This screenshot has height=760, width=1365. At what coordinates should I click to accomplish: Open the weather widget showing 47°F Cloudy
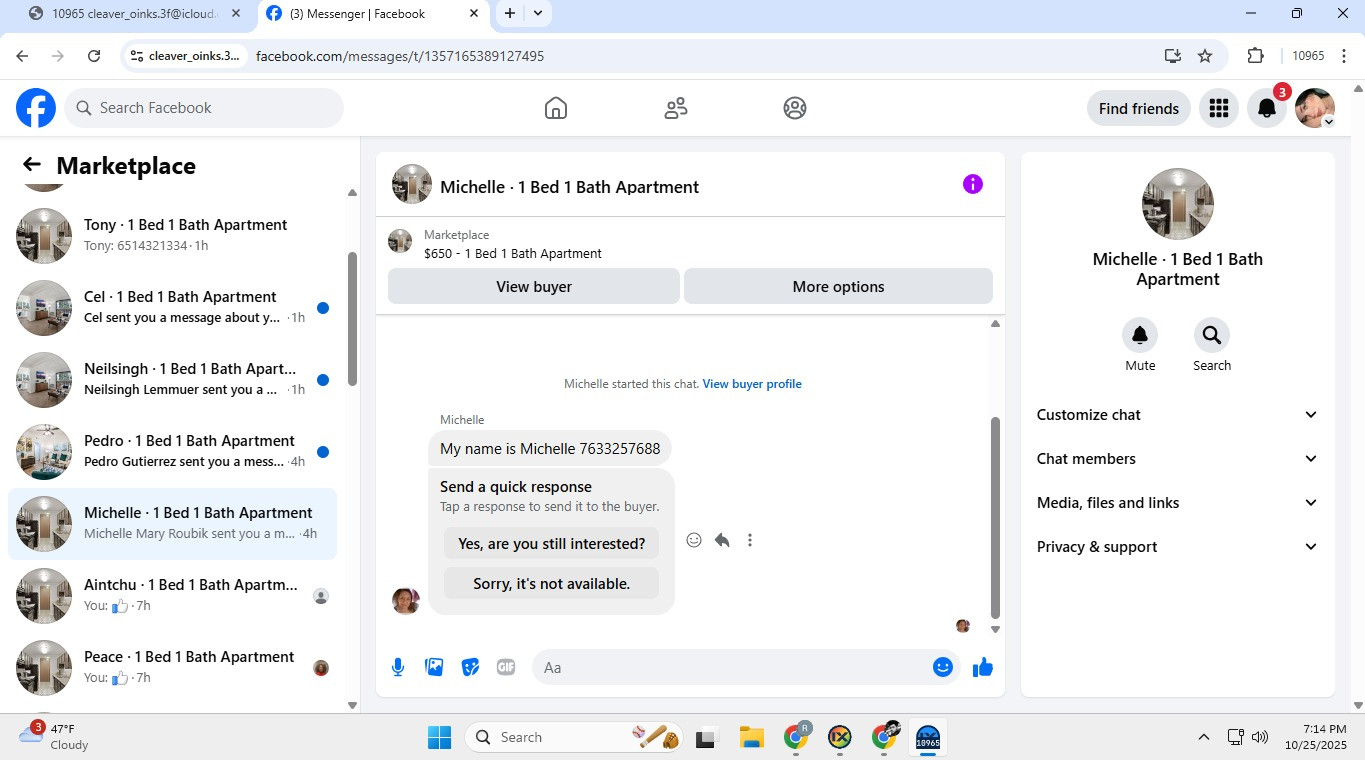[x=55, y=737]
